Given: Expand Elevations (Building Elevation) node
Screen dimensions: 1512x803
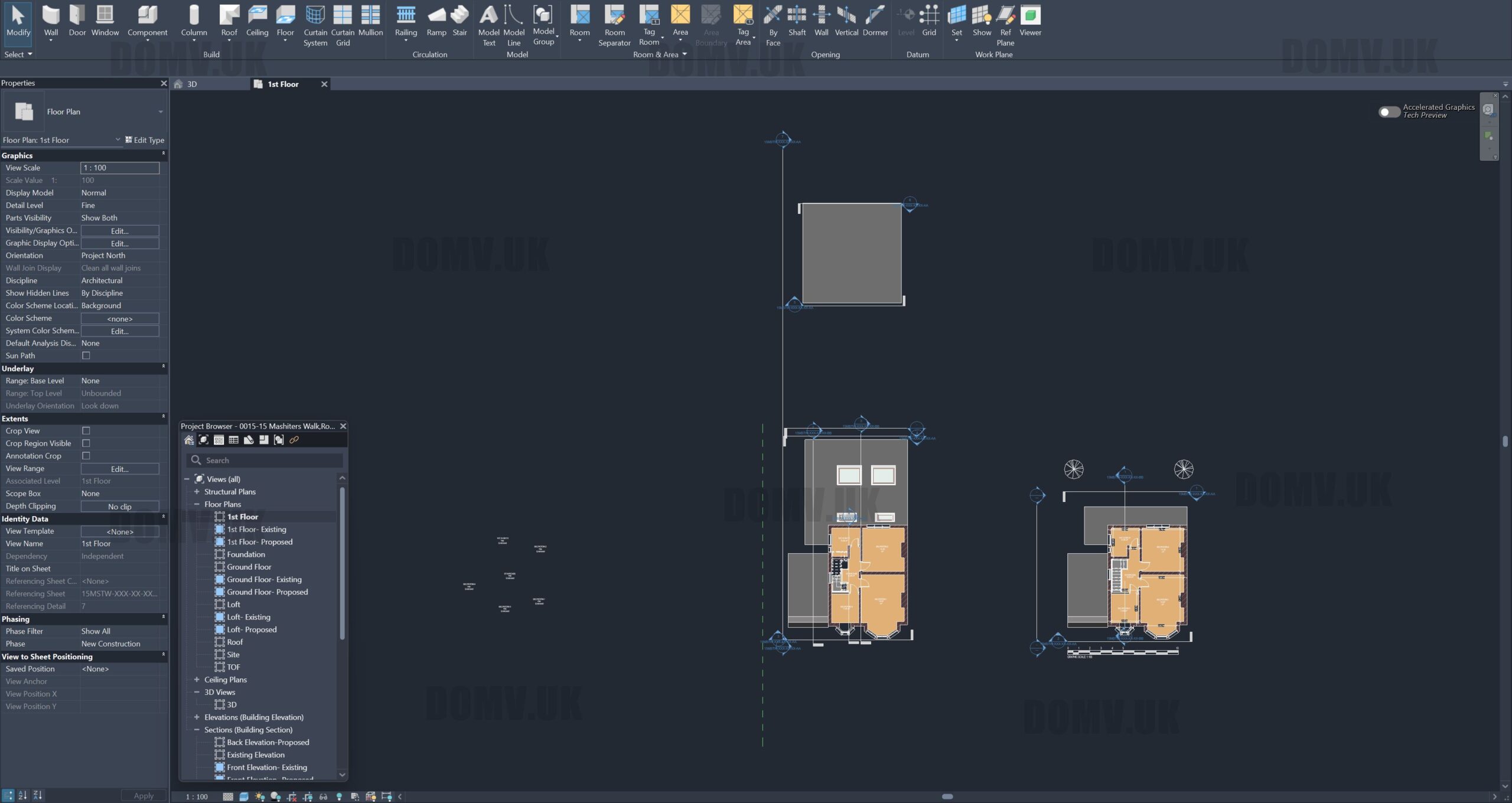Looking at the screenshot, I should [x=197, y=717].
